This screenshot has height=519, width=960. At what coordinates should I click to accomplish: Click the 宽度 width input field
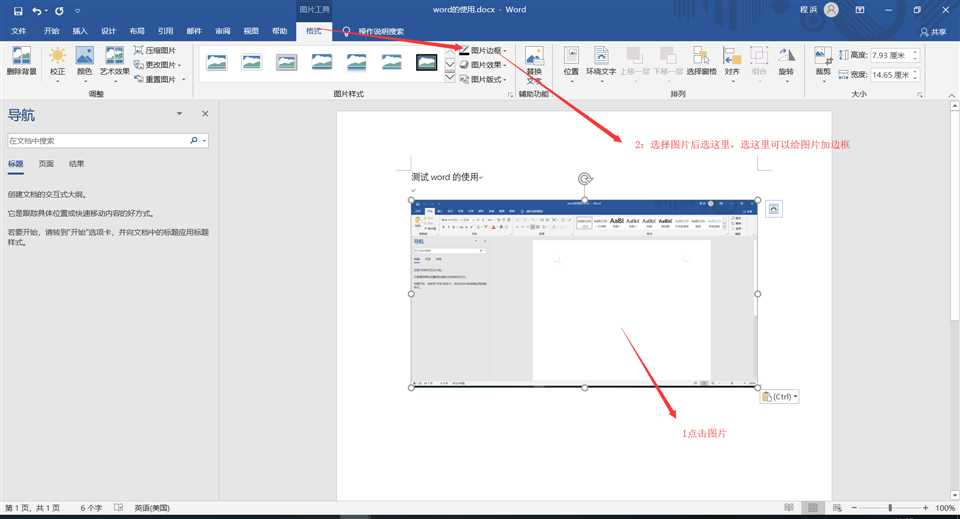(x=891, y=75)
